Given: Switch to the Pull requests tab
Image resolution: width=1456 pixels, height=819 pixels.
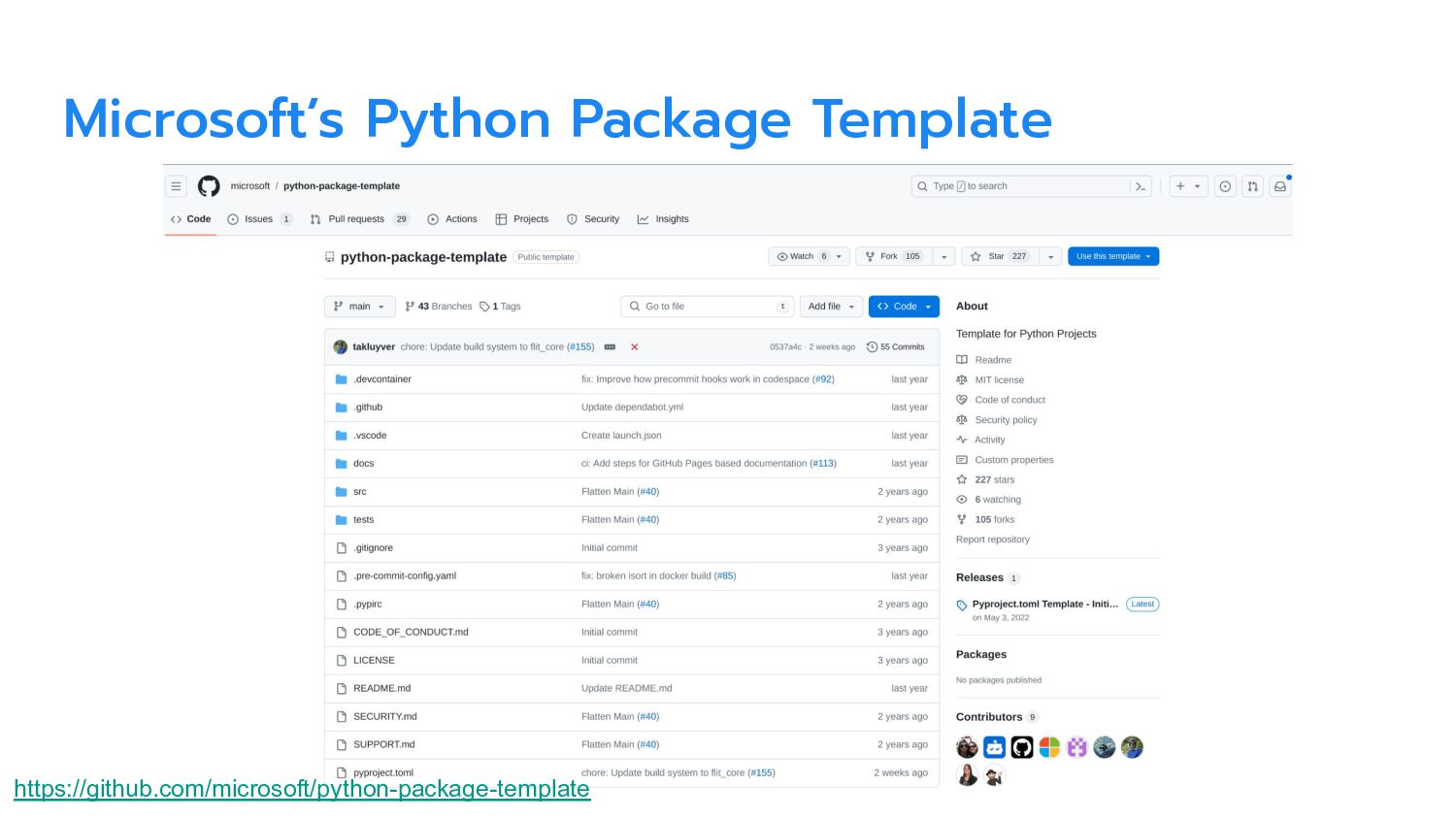Looking at the screenshot, I should pos(359,219).
